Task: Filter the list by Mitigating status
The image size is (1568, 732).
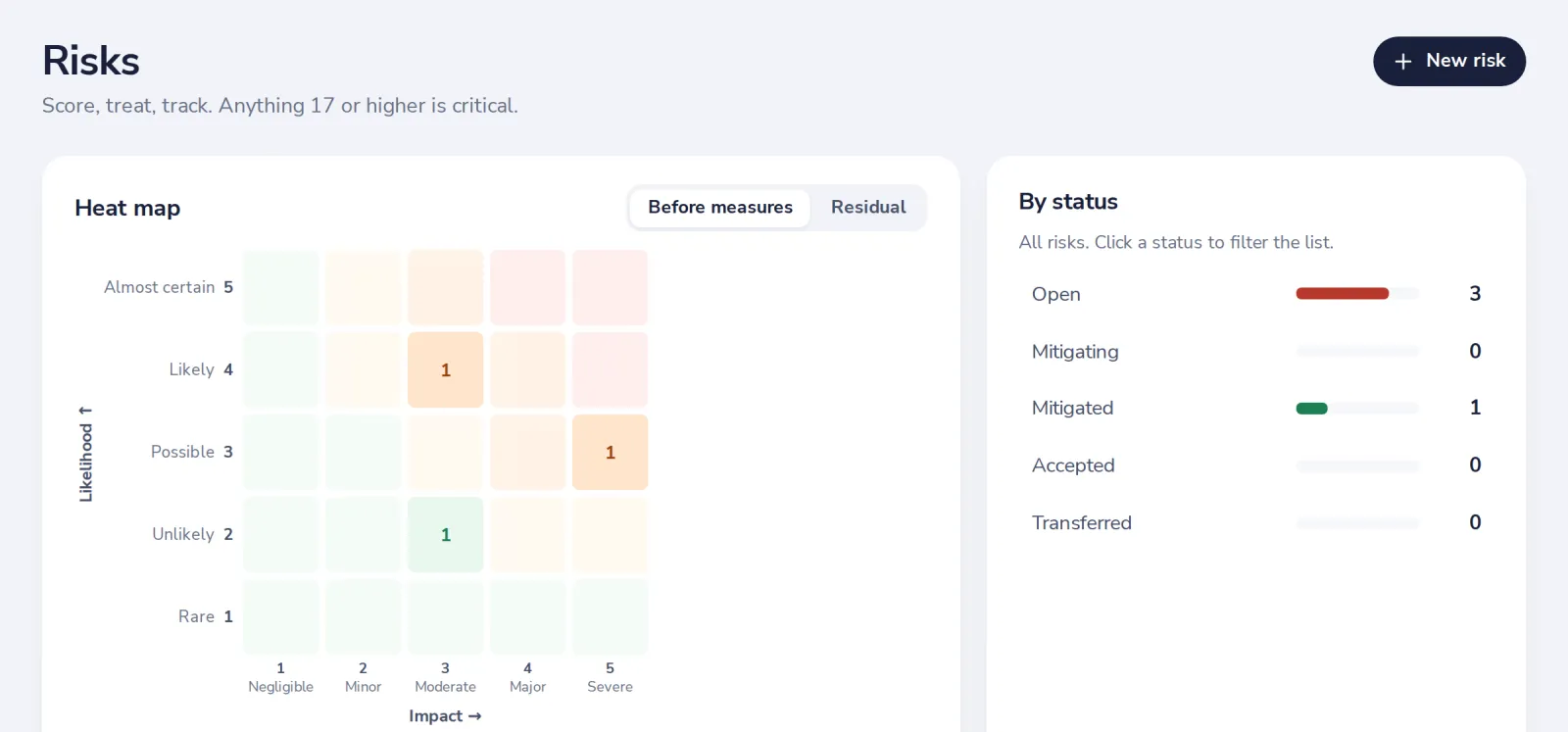Action: [x=1256, y=351]
